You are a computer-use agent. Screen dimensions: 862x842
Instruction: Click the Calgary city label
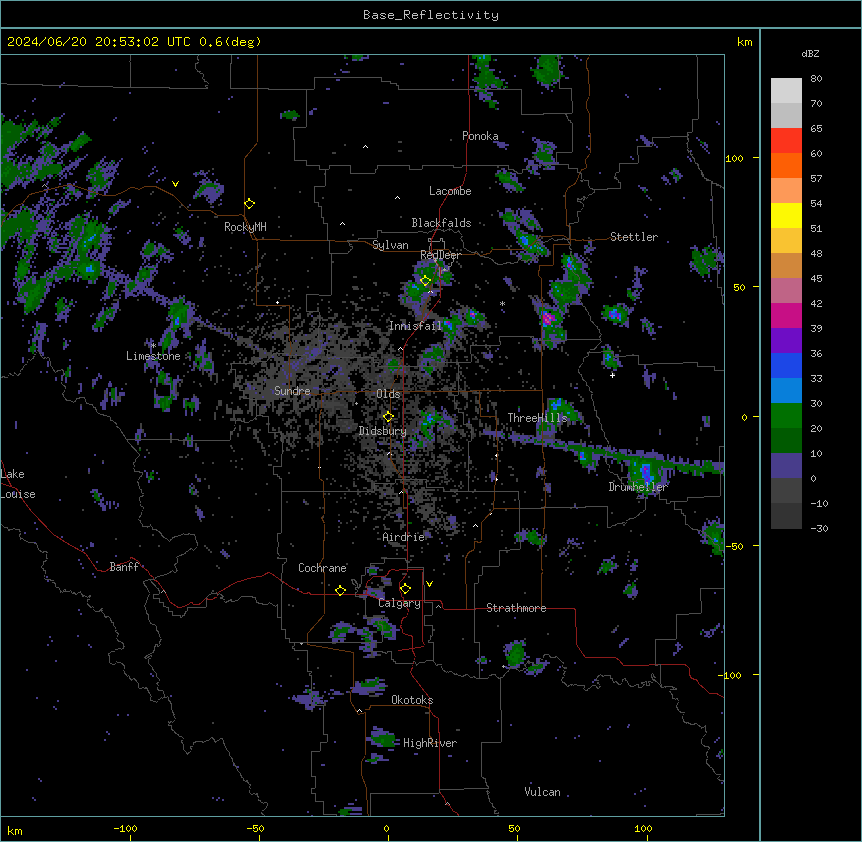pos(400,603)
